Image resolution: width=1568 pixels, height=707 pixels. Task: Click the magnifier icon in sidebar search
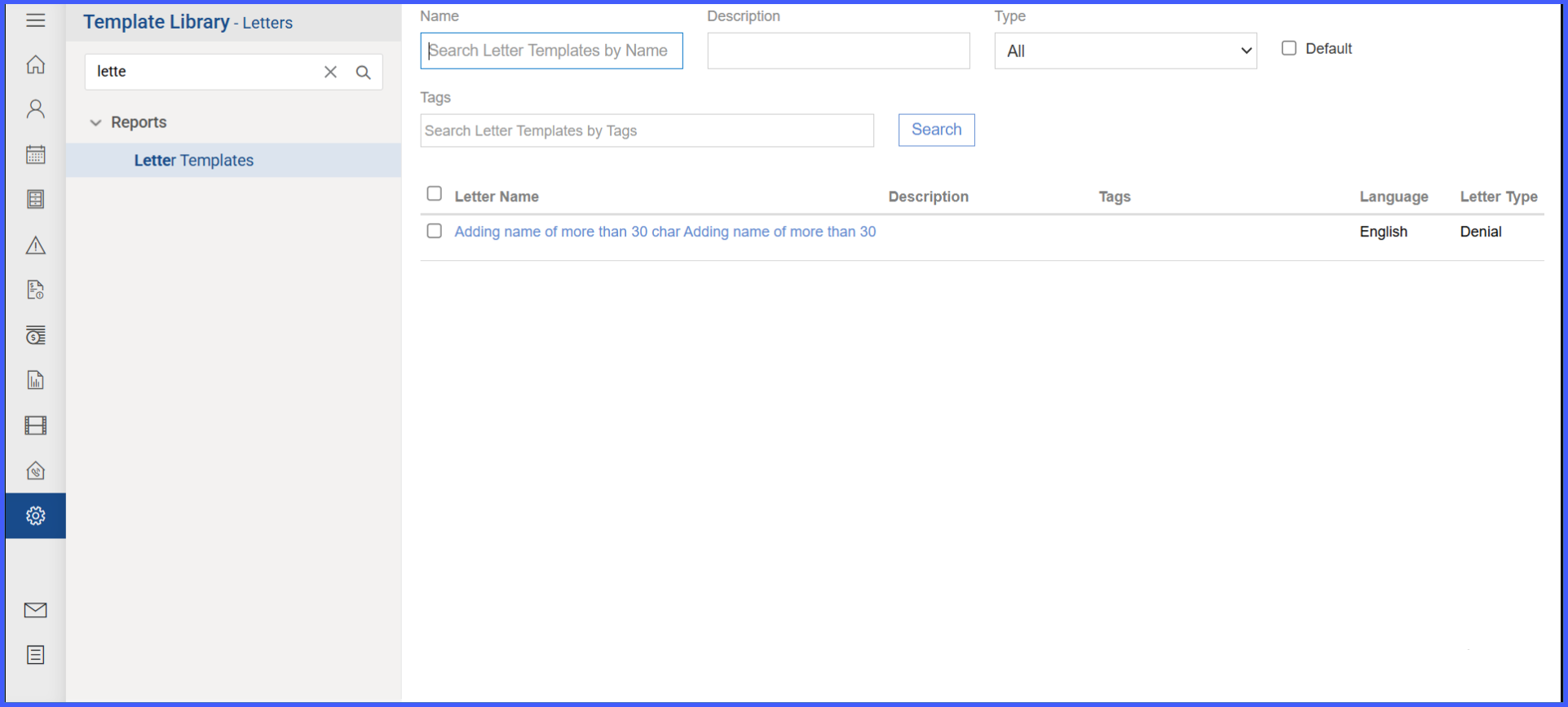click(364, 72)
